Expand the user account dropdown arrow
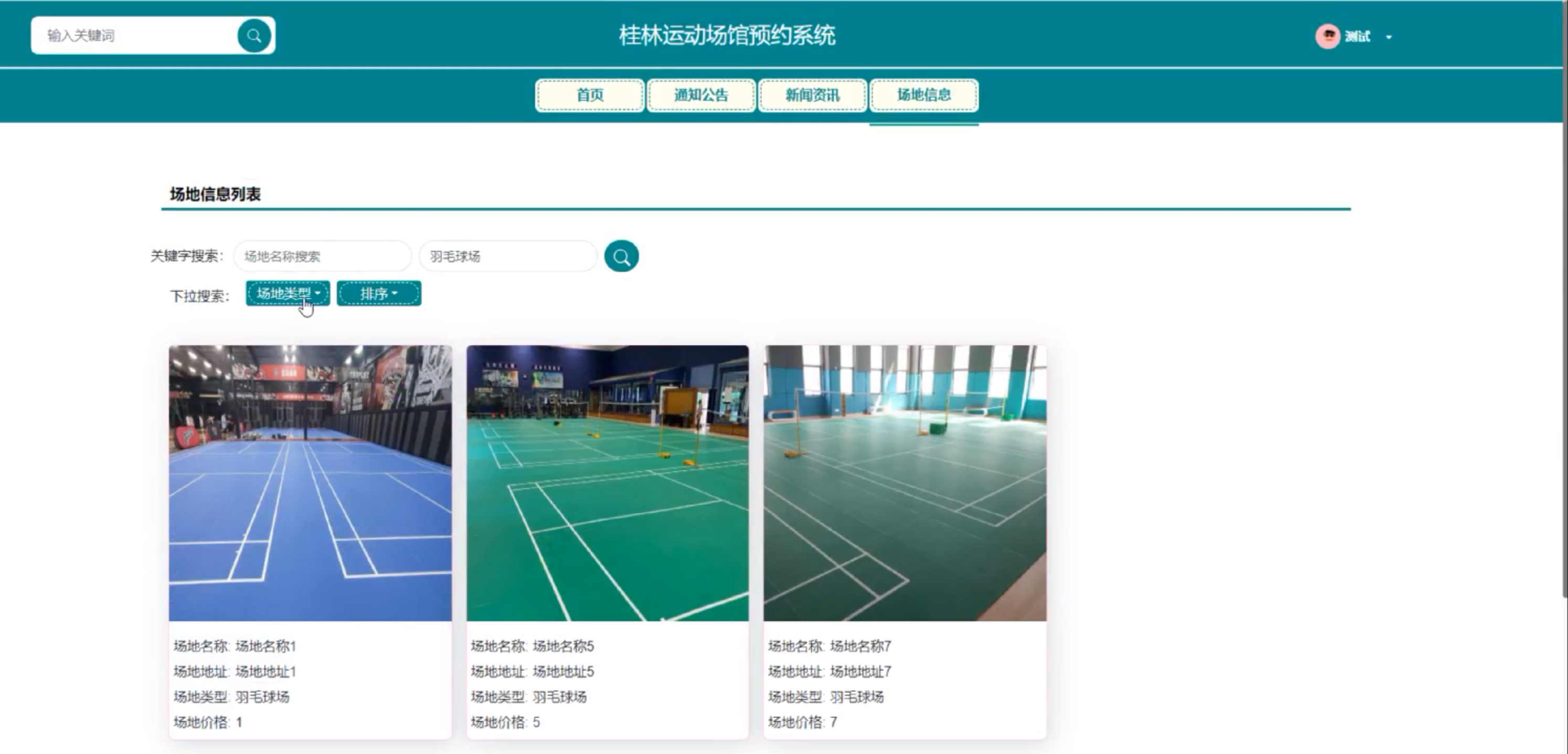The width and height of the screenshot is (1568, 754). point(1389,37)
